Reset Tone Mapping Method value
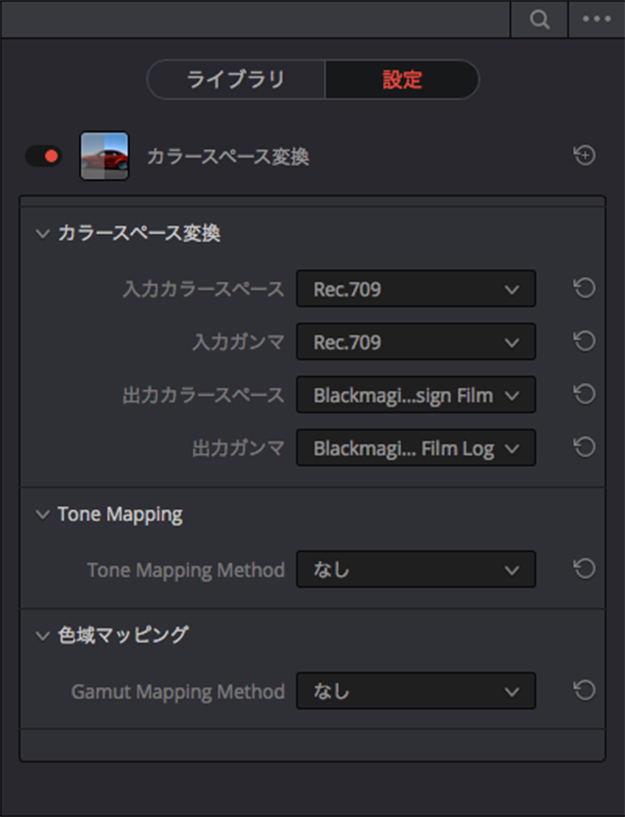The image size is (625, 817). tap(584, 569)
